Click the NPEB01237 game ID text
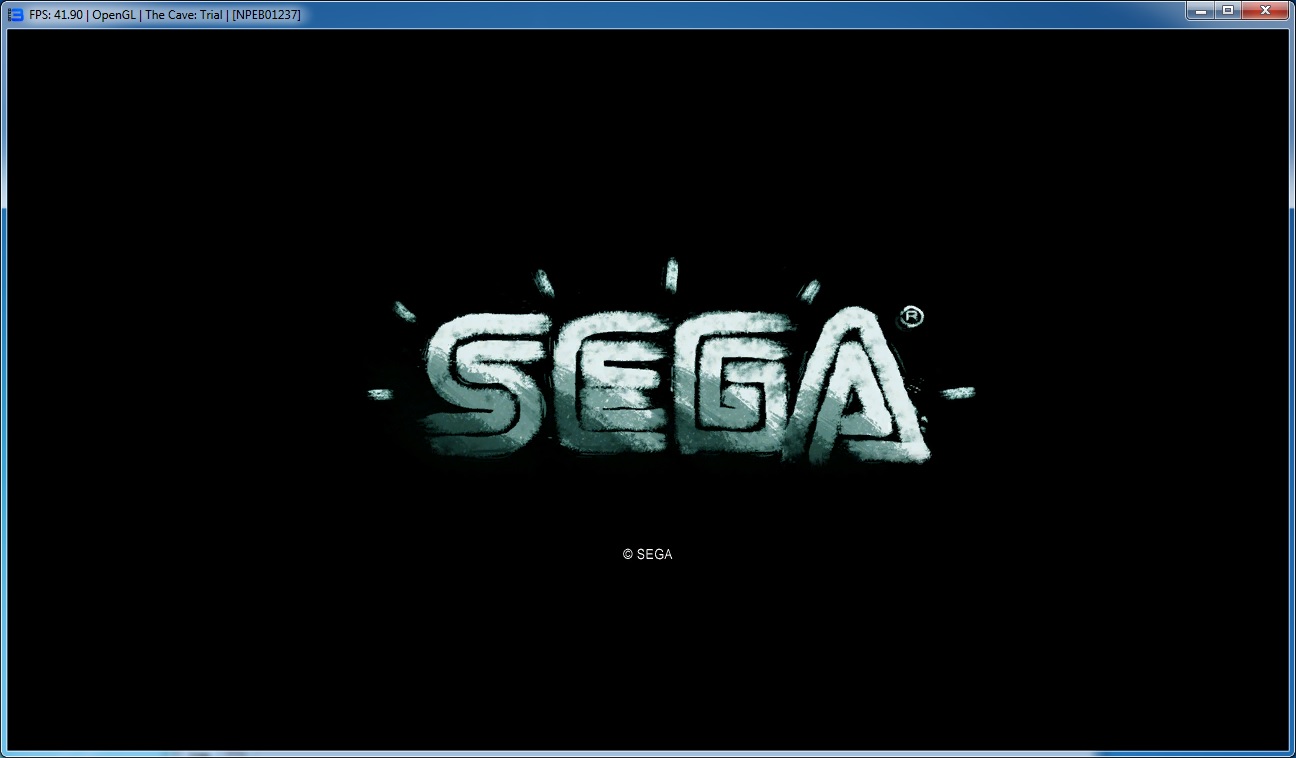This screenshot has height=758, width=1296. tap(266, 15)
